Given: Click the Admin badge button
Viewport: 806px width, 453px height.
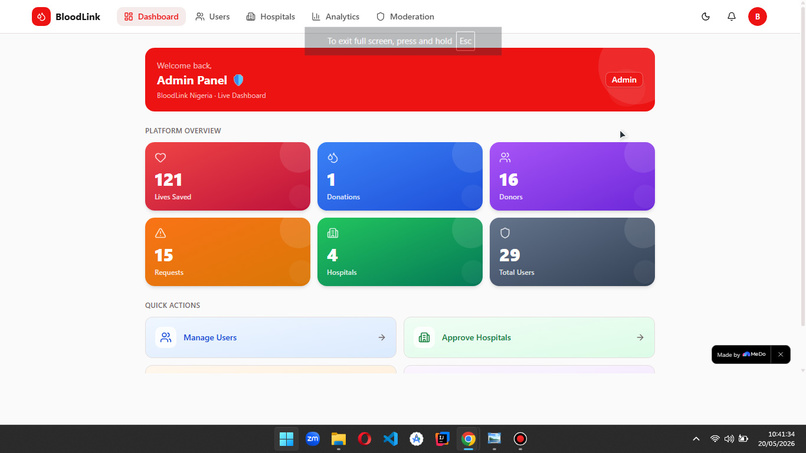Looking at the screenshot, I should pyautogui.click(x=624, y=80).
